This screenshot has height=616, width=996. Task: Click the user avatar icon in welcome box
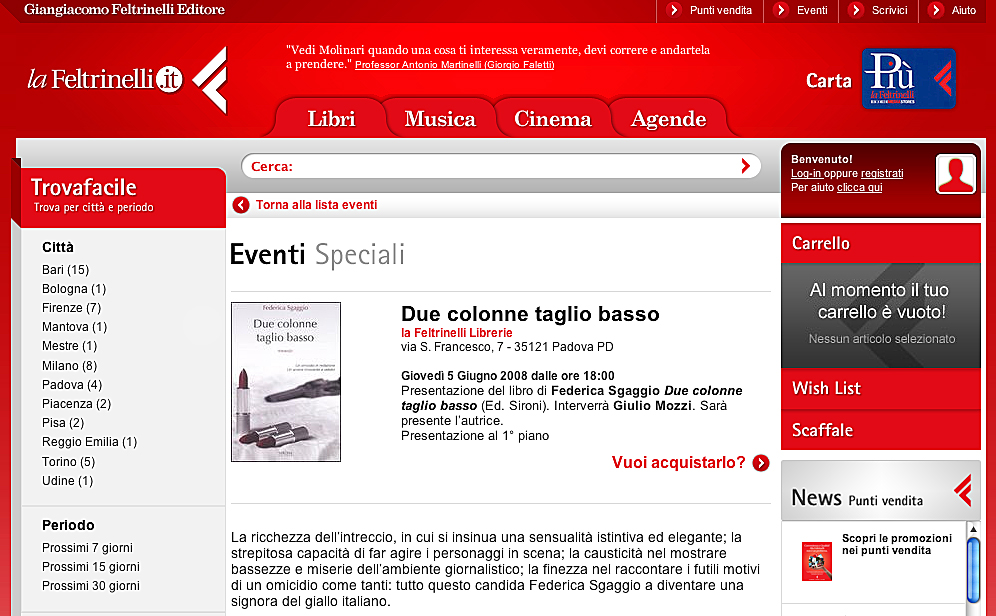point(955,174)
